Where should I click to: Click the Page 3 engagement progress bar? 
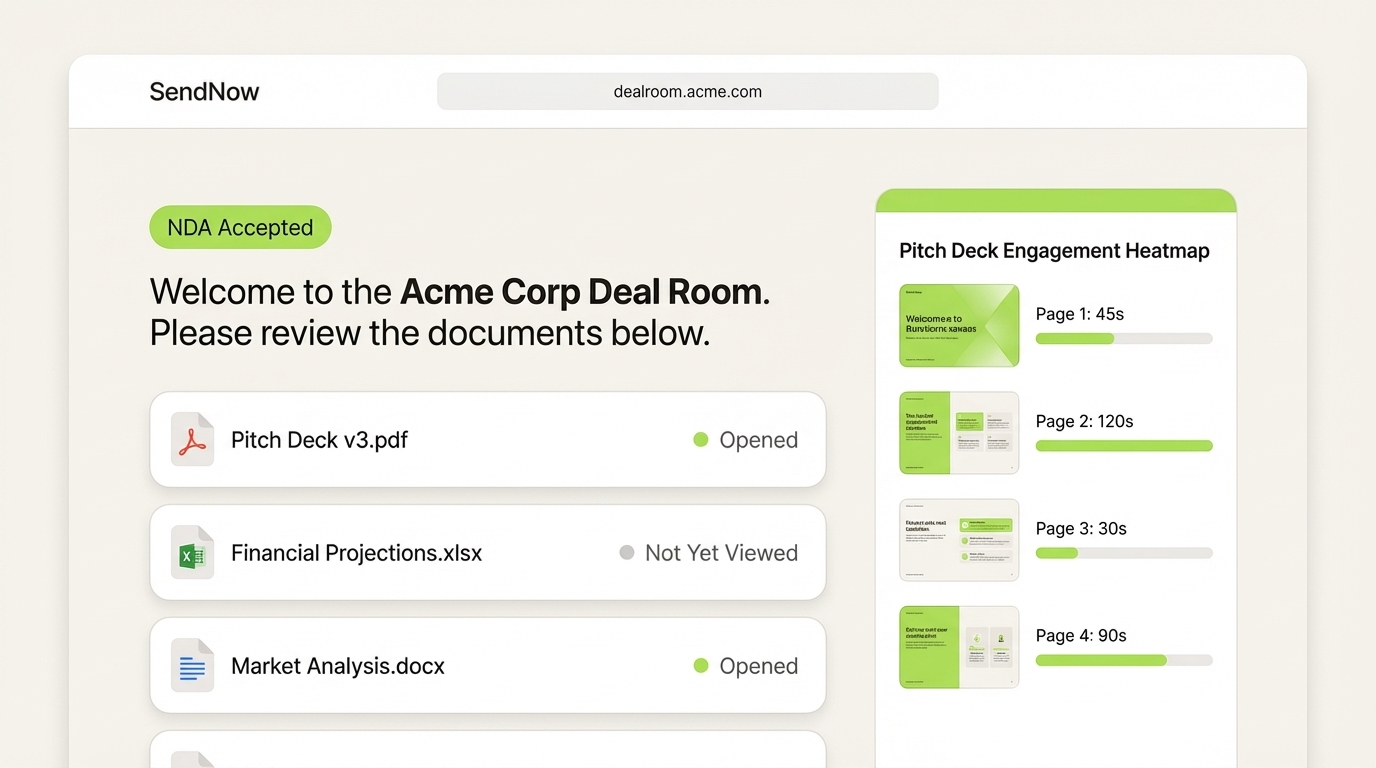tap(1123, 553)
